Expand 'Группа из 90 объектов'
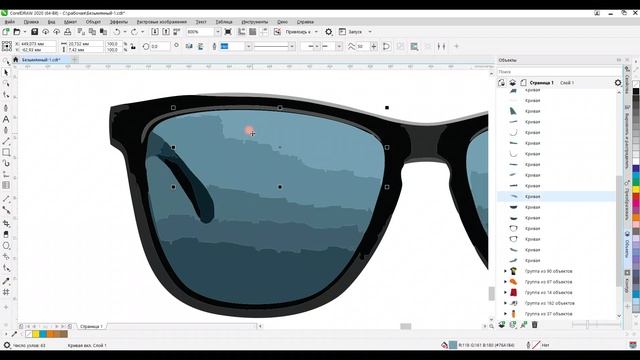This screenshot has height=360, width=640. (x=505, y=271)
